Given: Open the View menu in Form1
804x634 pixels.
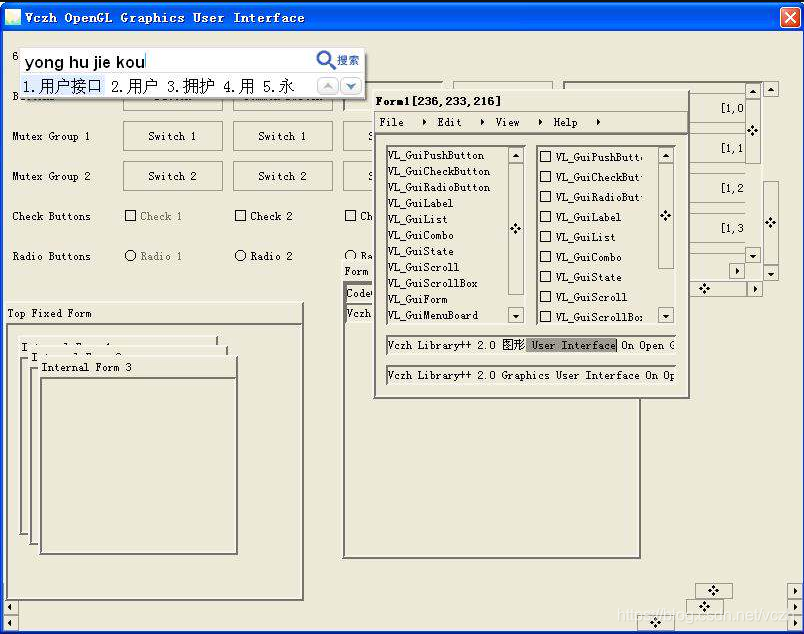Looking at the screenshot, I should [508, 122].
